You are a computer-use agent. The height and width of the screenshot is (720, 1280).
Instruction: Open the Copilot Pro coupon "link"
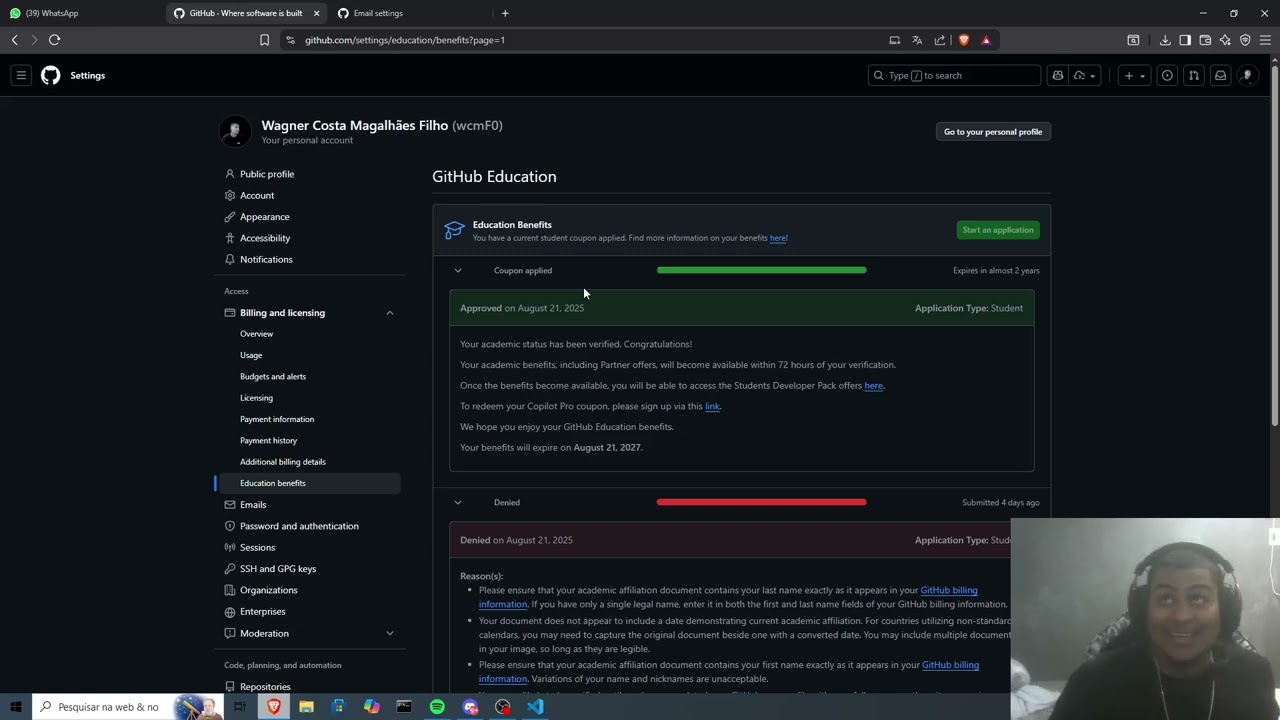click(712, 406)
